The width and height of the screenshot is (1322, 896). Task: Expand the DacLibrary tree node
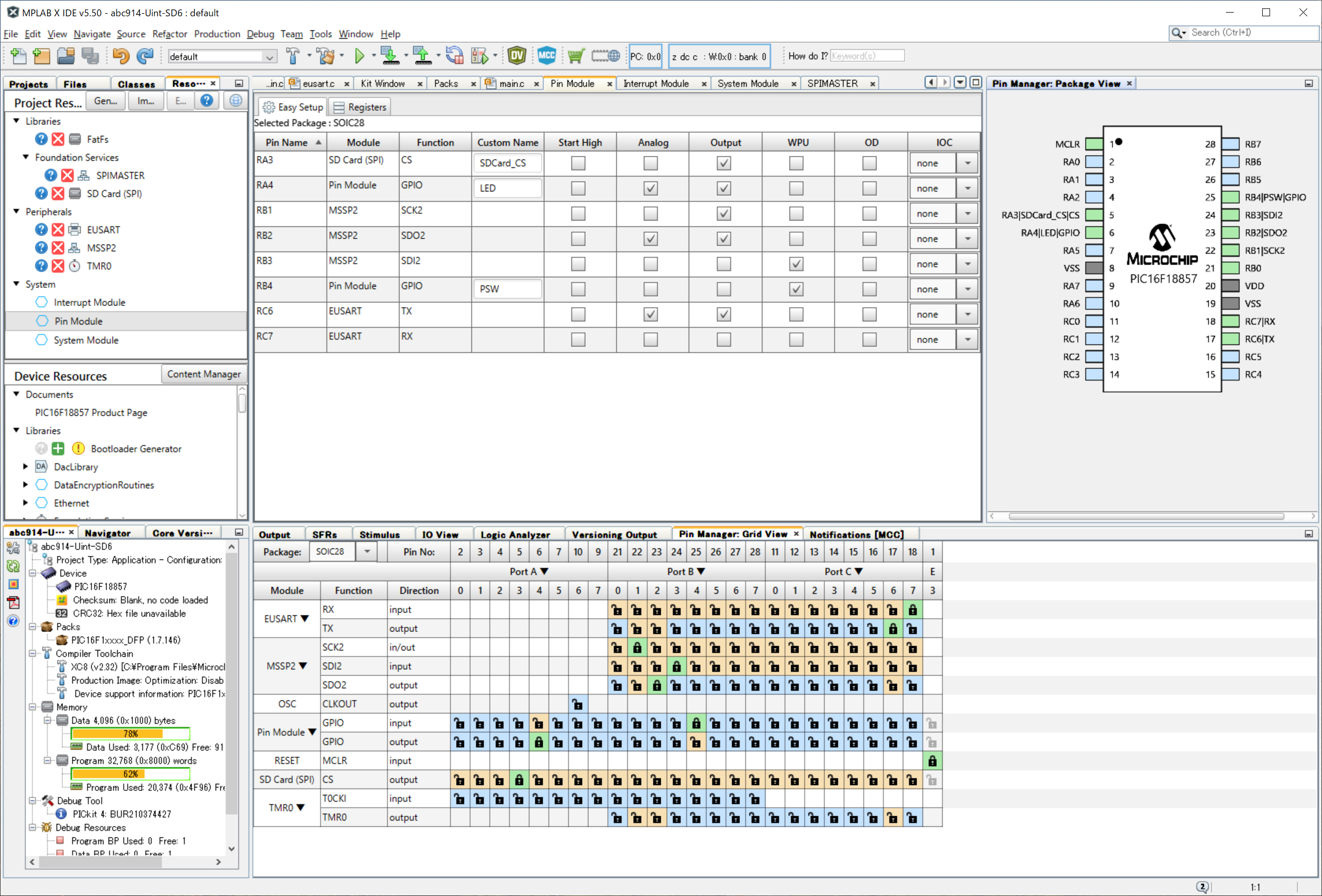[x=26, y=467]
